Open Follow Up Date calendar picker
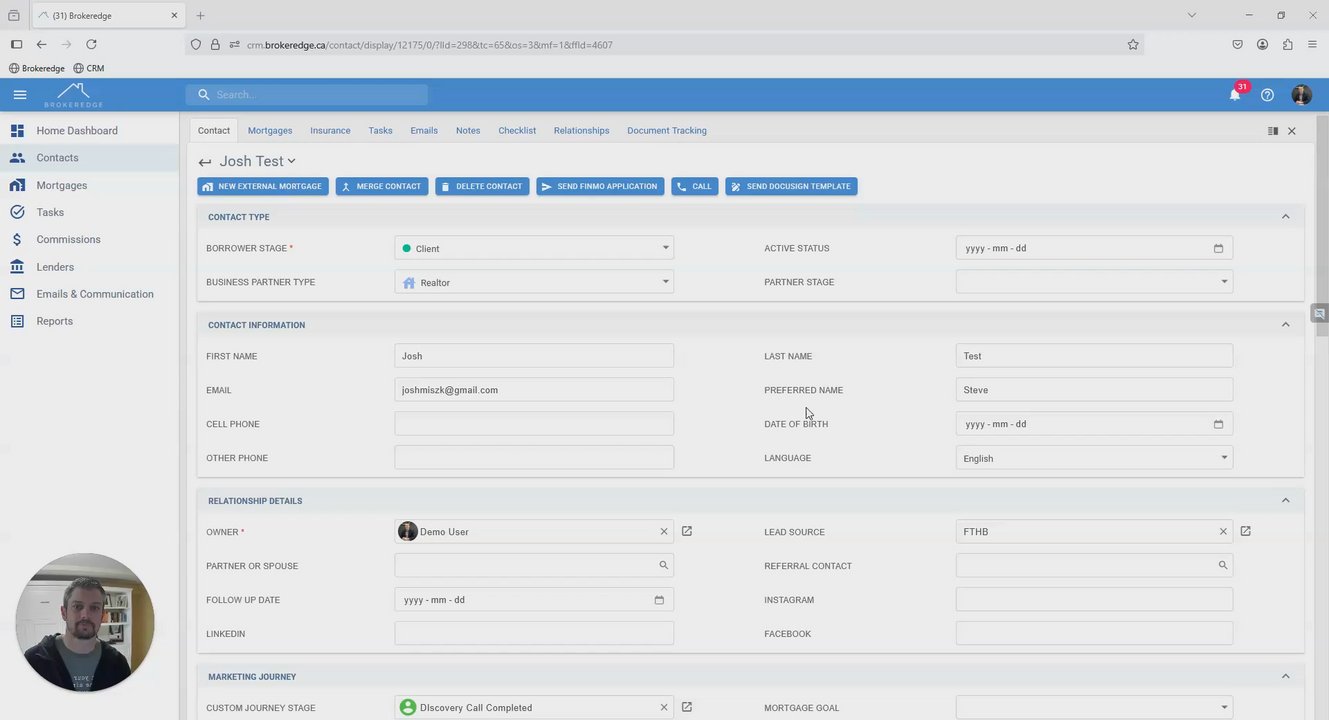The width and height of the screenshot is (1329, 720). pos(659,600)
